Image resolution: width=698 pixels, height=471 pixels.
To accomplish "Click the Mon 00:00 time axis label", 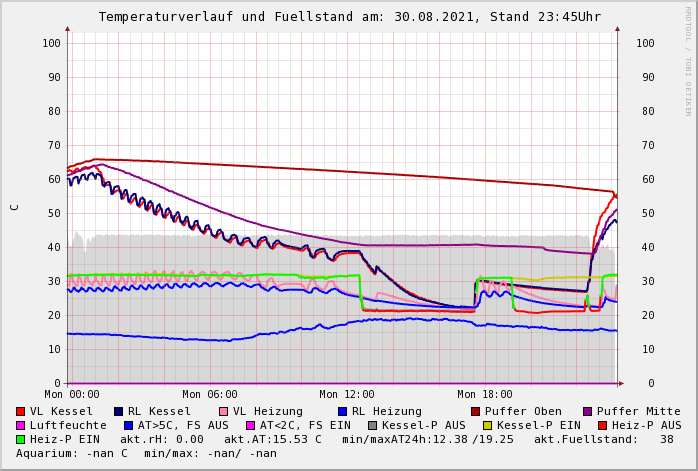I will [x=72, y=395].
